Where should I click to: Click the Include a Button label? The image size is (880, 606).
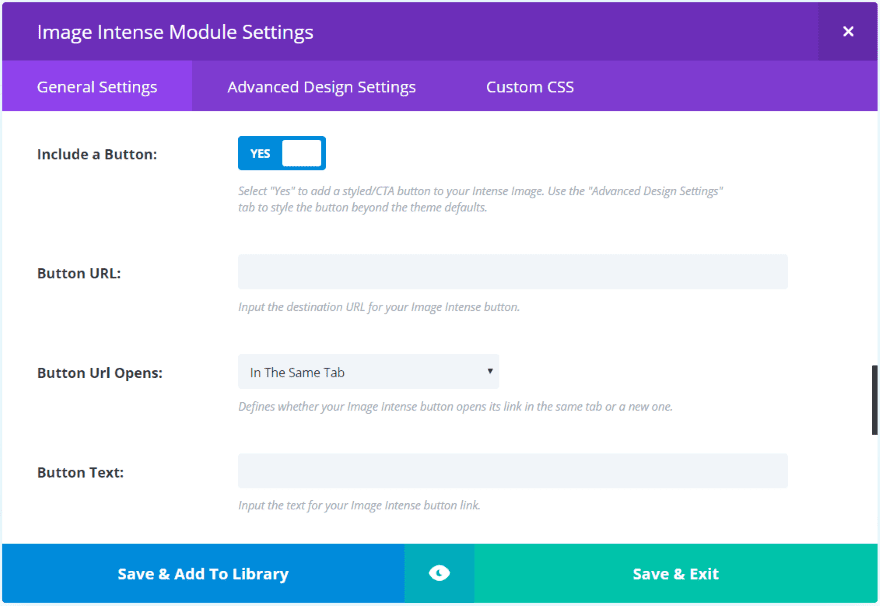click(97, 154)
